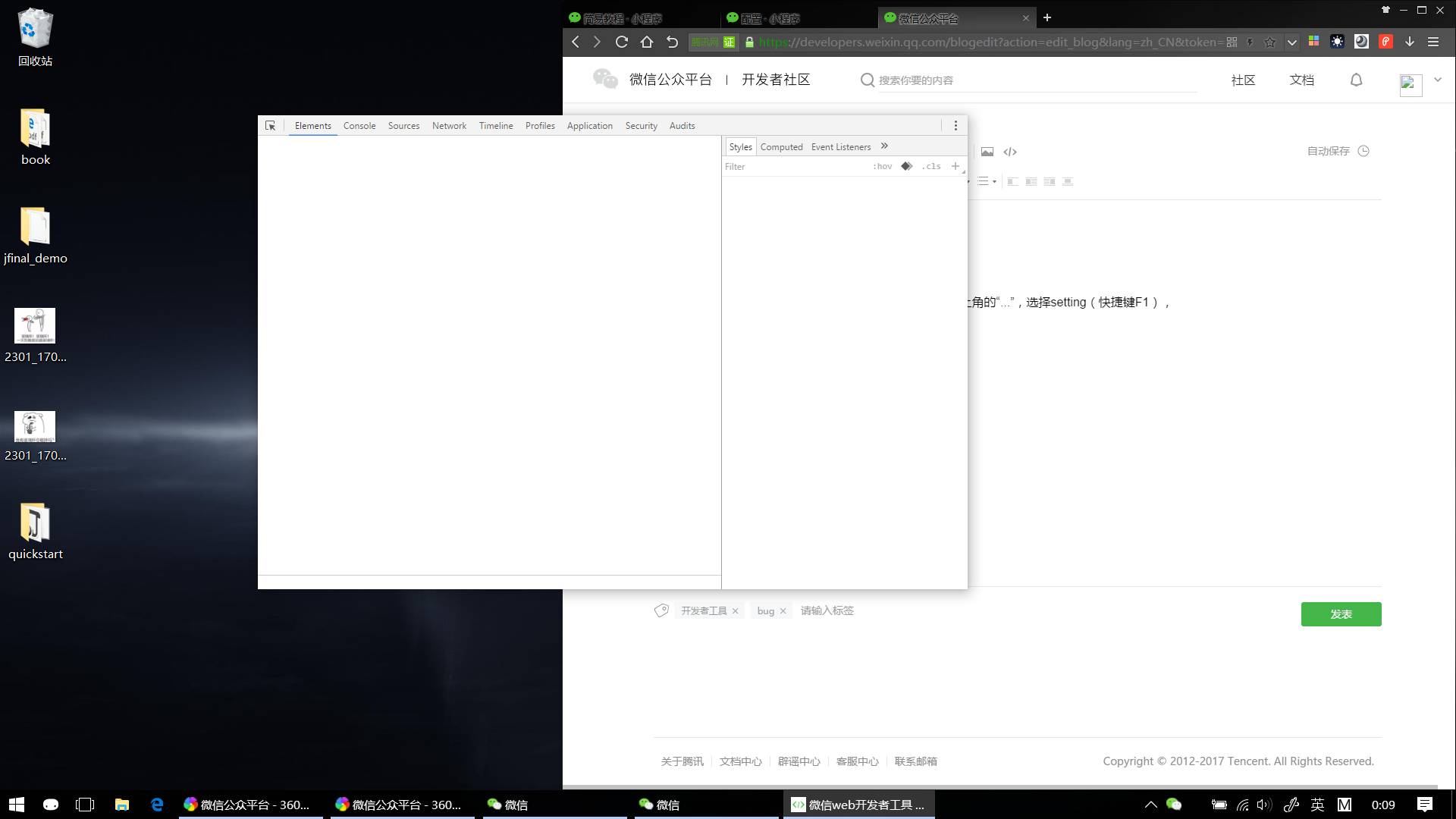Click the DevTools element inspector icon
The width and height of the screenshot is (1456, 819).
(270, 126)
